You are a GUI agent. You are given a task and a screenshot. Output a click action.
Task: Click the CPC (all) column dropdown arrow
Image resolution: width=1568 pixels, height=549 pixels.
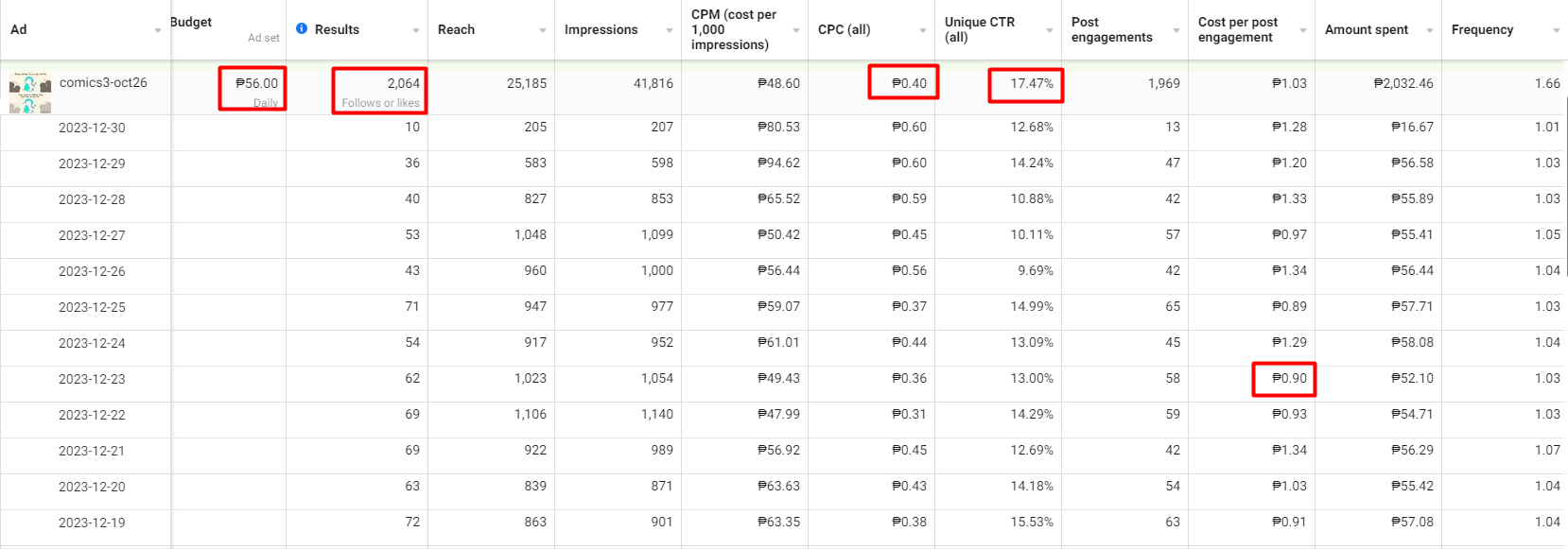(923, 31)
